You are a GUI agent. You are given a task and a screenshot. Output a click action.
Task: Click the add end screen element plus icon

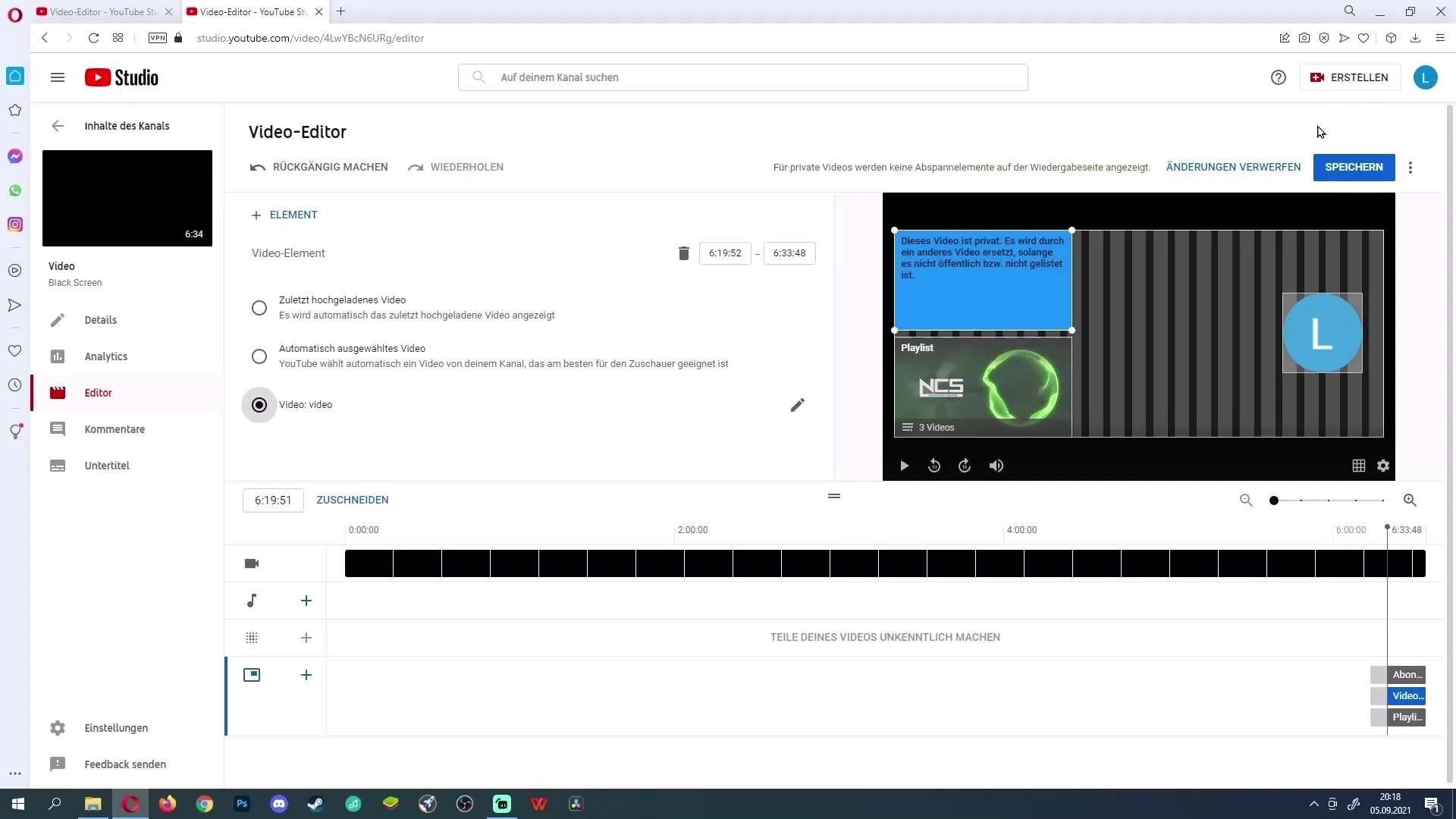tap(306, 674)
